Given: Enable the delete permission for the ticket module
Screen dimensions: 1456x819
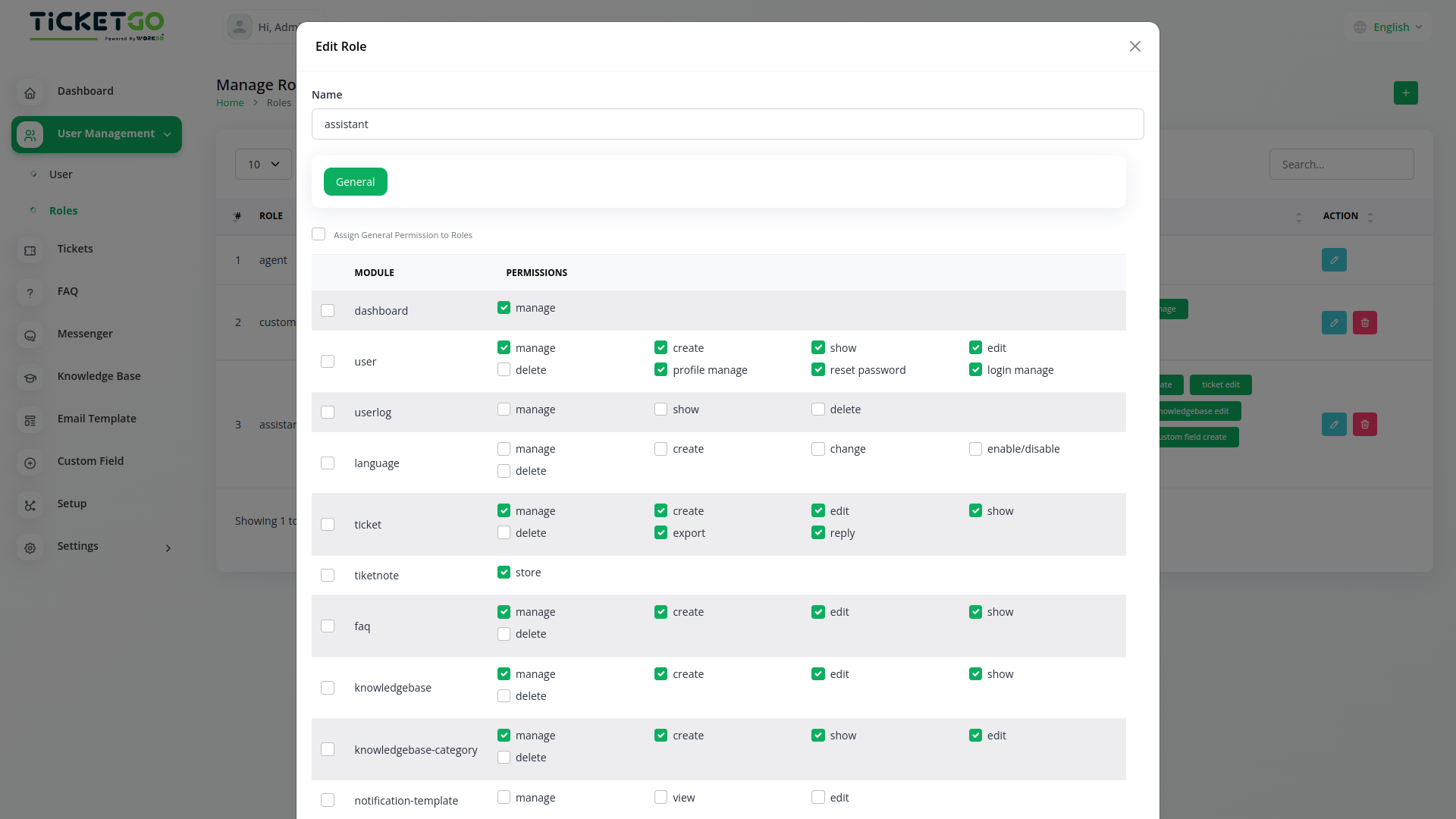Looking at the screenshot, I should [504, 532].
